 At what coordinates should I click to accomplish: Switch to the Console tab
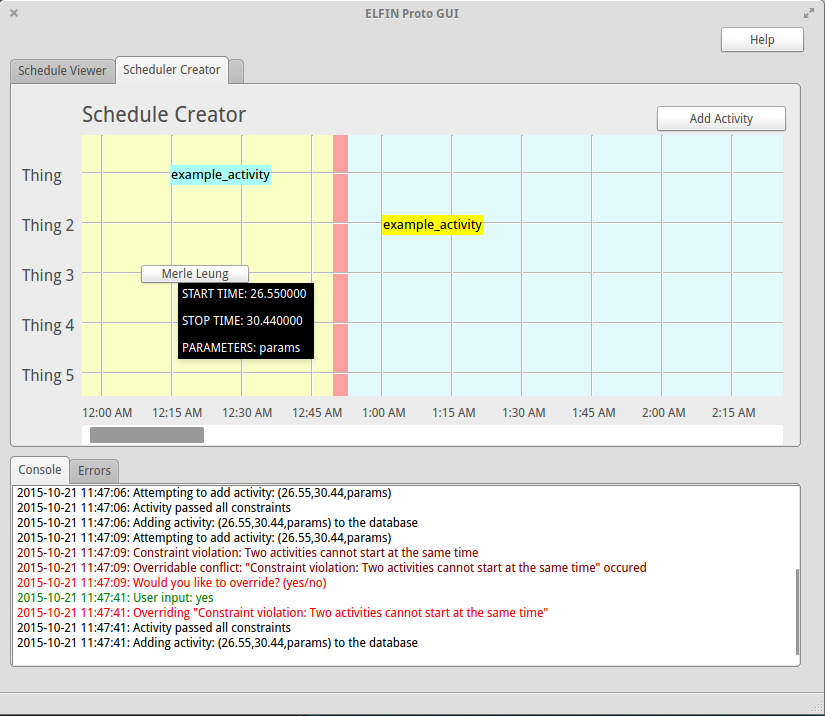[x=40, y=470]
